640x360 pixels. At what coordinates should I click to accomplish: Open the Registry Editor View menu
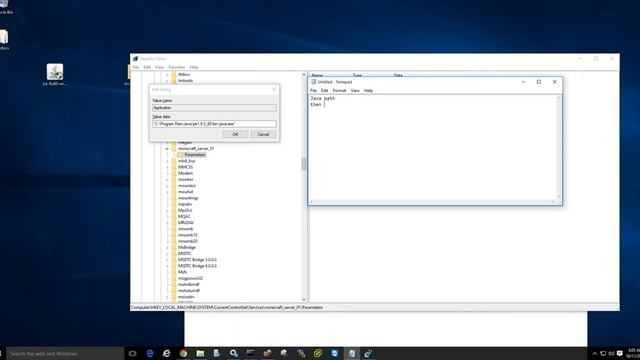159,67
